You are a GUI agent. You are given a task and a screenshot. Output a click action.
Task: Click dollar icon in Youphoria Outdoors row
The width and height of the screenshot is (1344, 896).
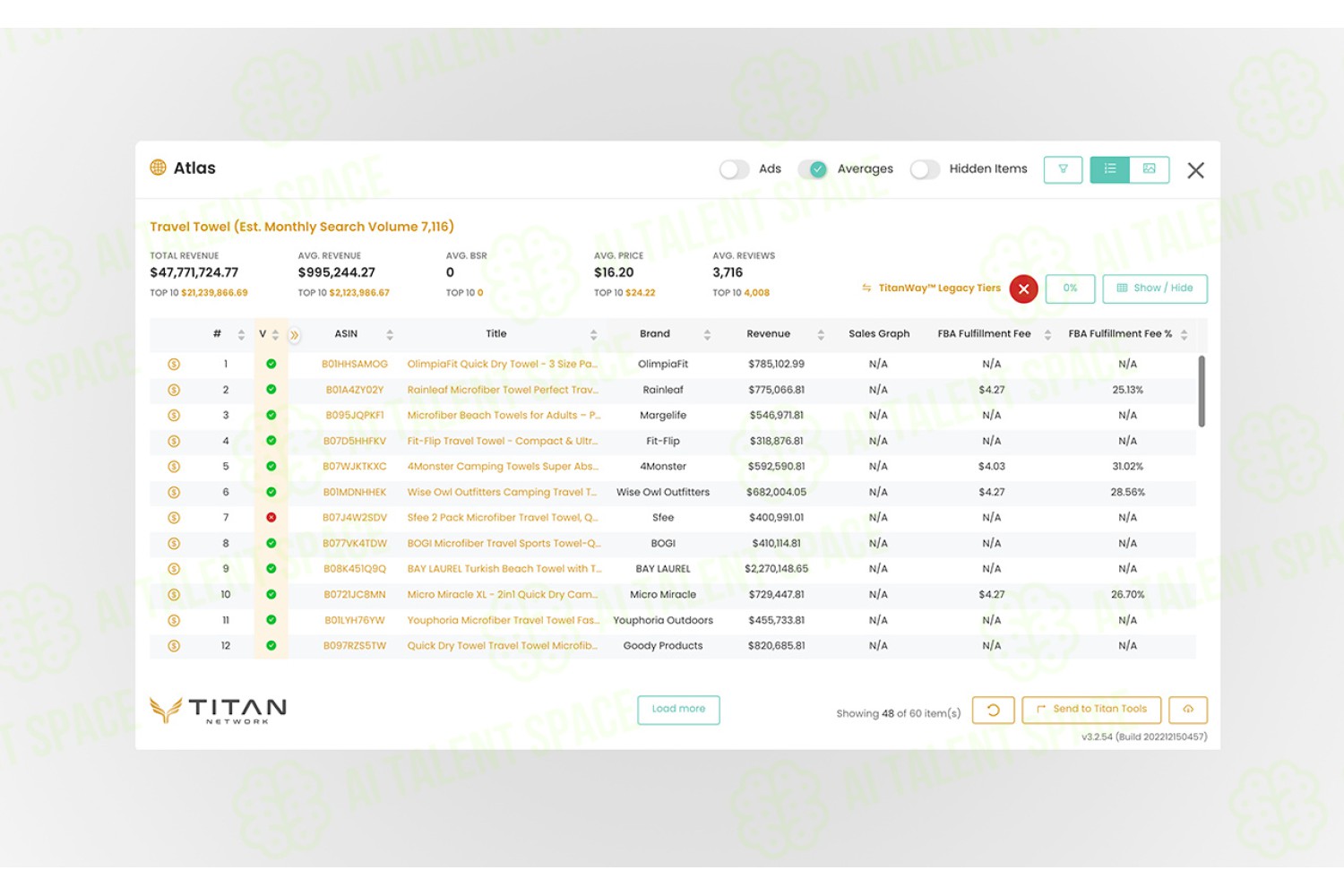(x=174, y=621)
